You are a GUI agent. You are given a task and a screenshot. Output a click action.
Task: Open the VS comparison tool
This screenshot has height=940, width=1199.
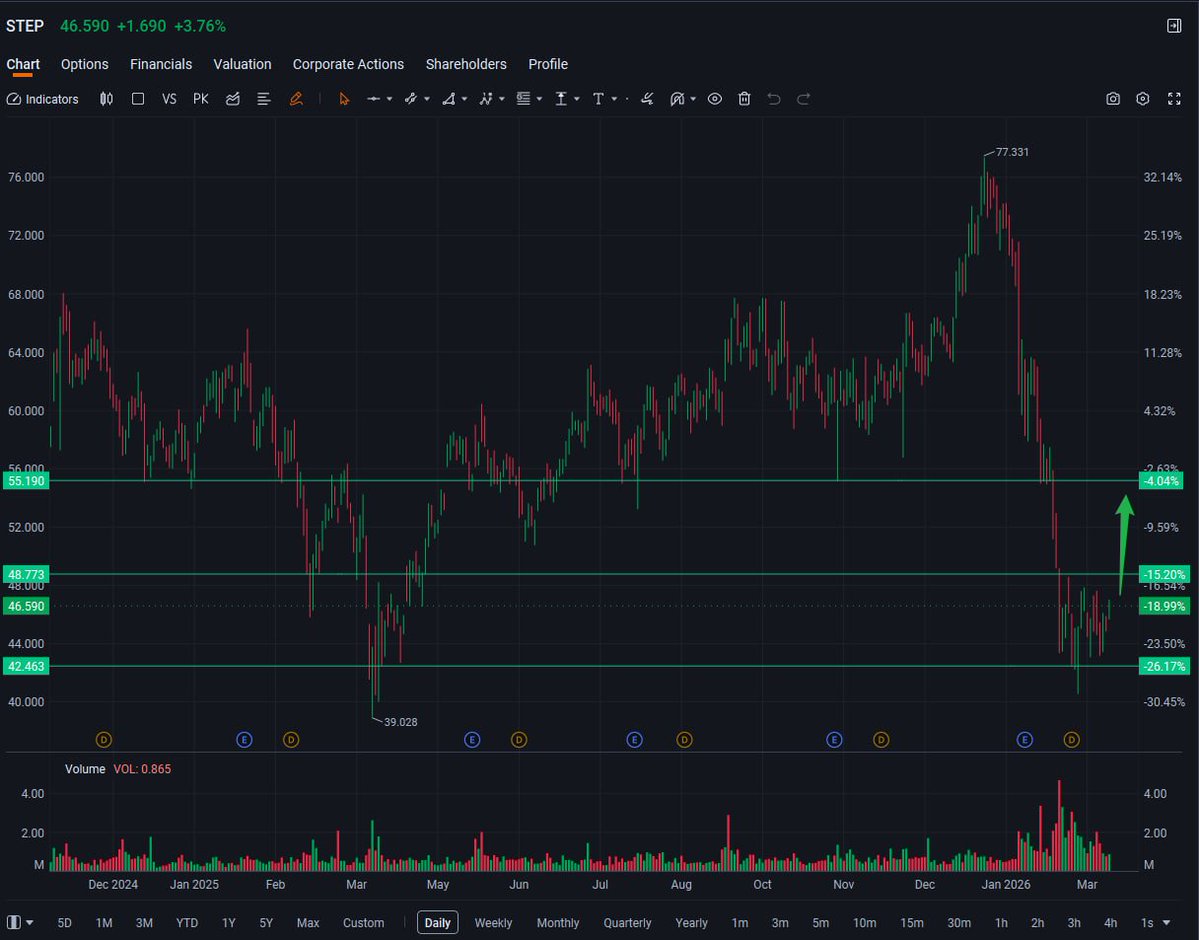click(169, 99)
